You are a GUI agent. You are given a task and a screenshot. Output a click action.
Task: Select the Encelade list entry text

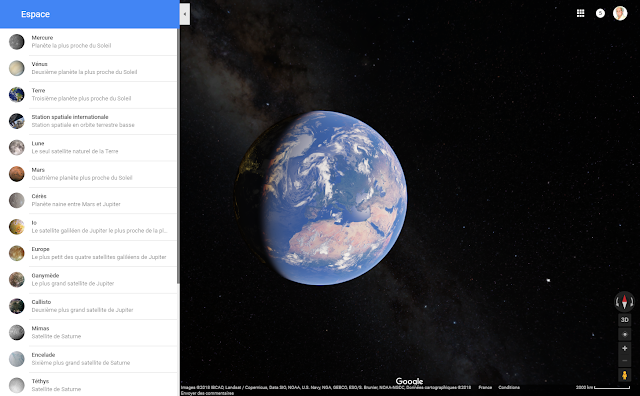coord(43,355)
